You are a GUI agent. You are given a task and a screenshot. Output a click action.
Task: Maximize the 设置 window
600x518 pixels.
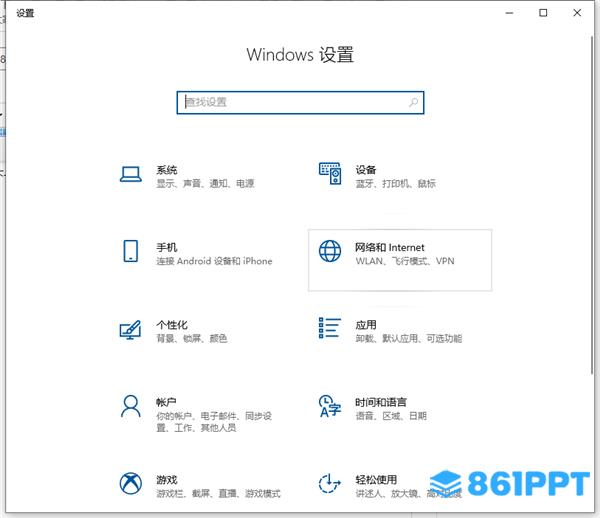543,13
